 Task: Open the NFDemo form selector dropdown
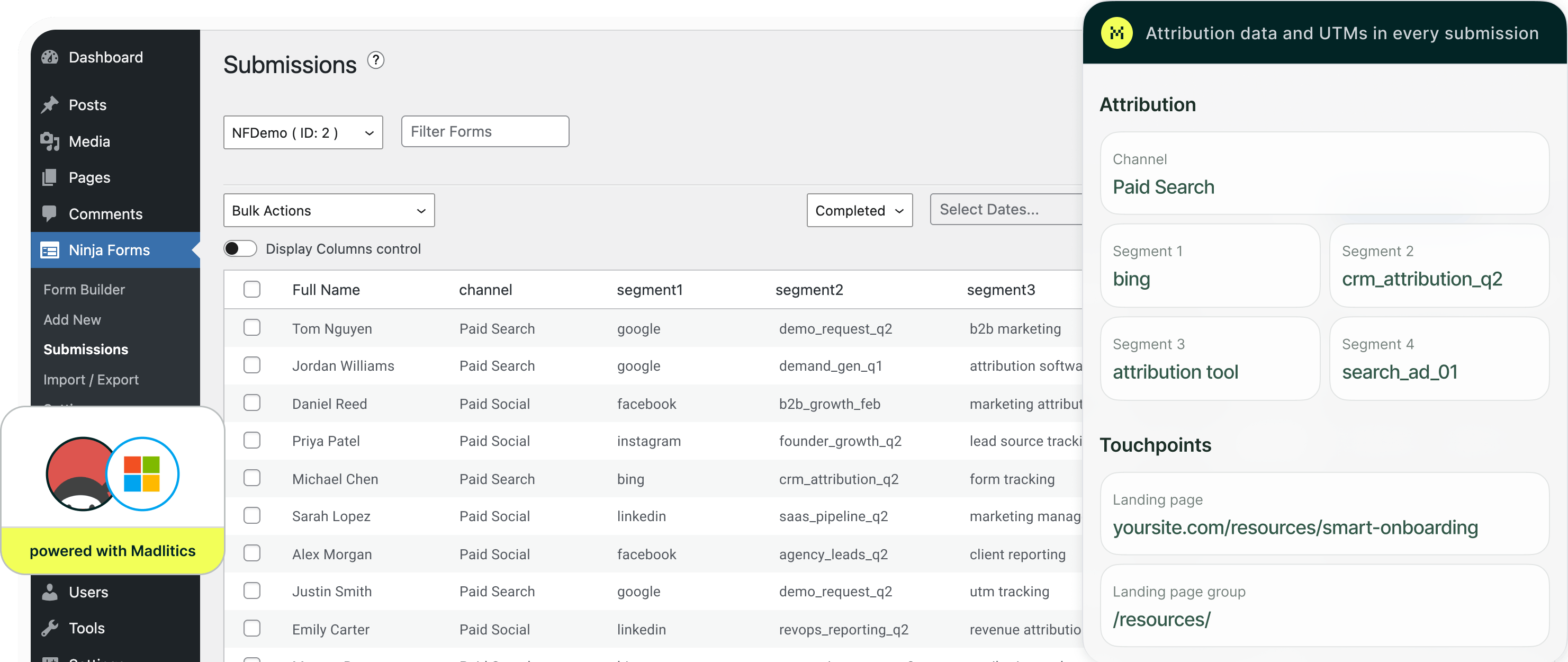coord(303,132)
